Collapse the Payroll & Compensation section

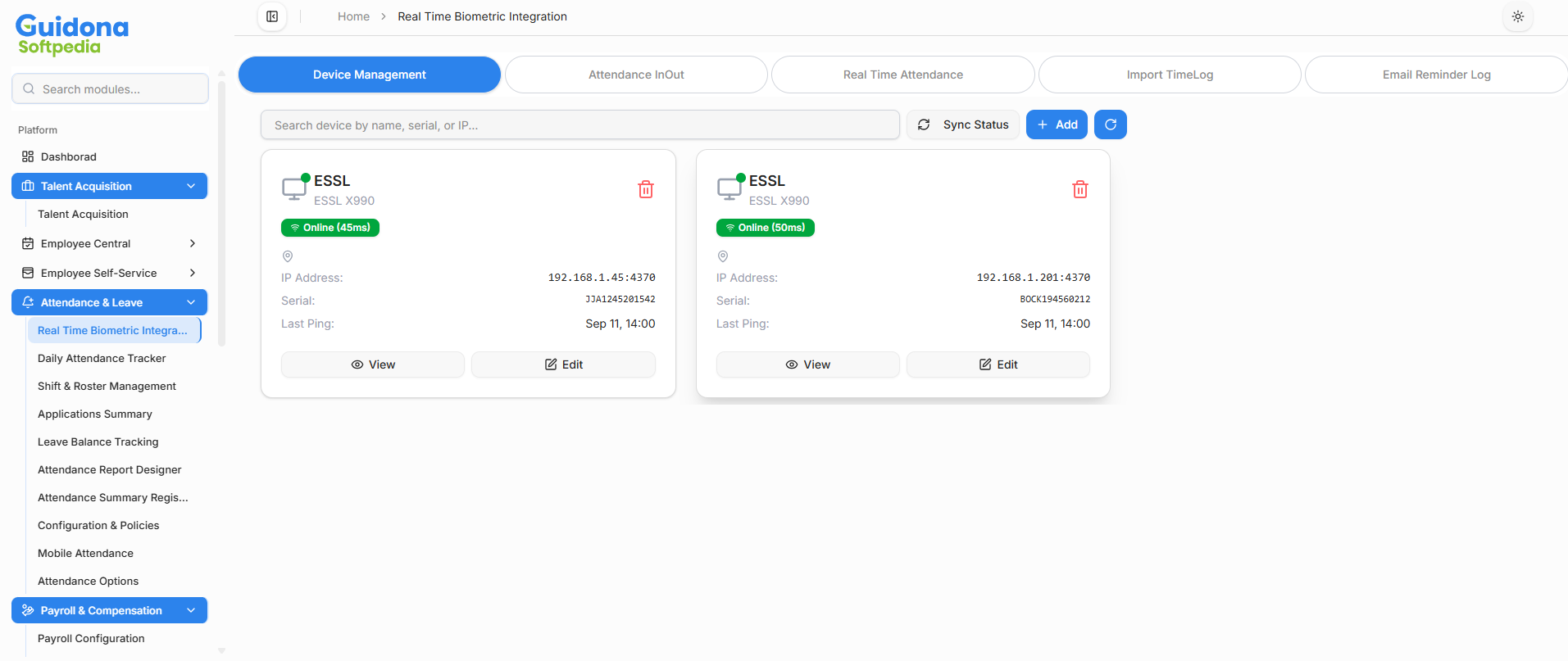191,610
